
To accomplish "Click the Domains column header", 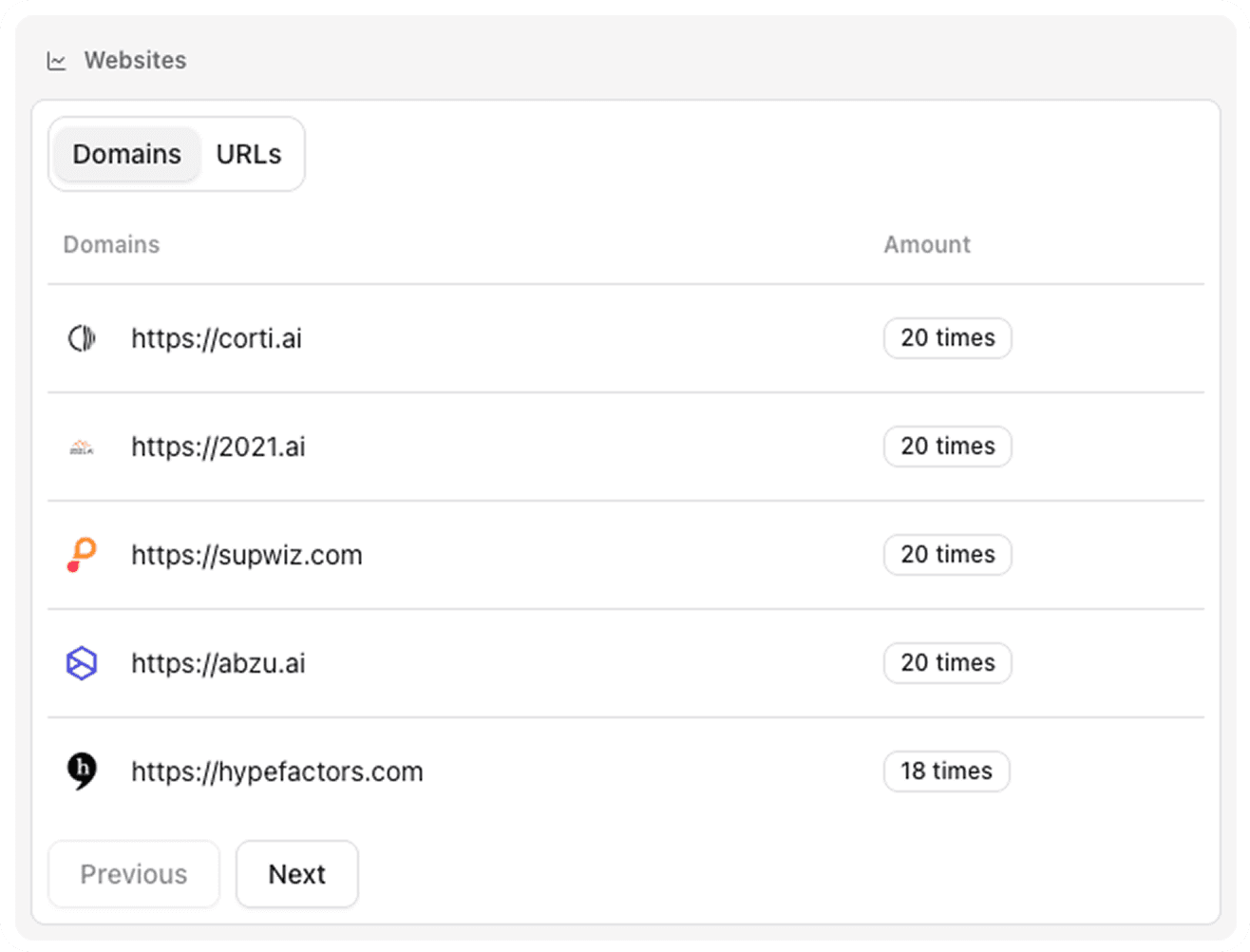I will pos(111,245).
